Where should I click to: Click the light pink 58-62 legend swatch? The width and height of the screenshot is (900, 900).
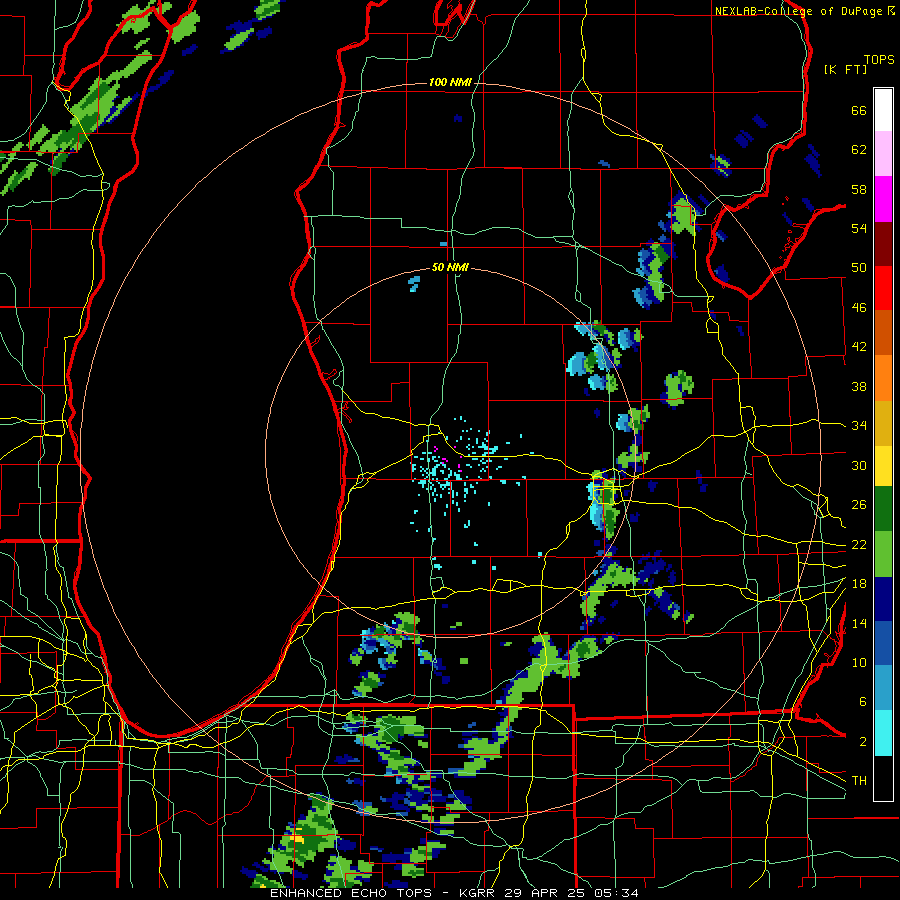pos(883,153)
